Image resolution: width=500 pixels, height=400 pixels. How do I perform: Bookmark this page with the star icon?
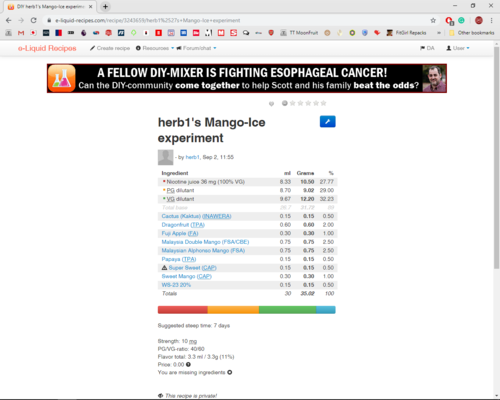click(x=433, y=20)
